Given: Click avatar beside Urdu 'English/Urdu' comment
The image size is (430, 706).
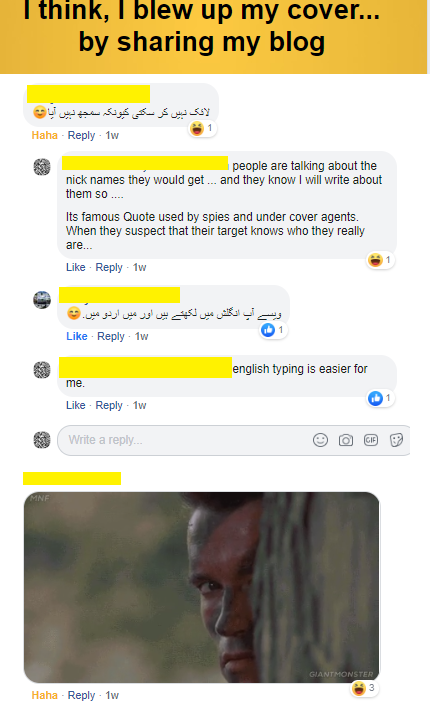Looking at the screenshot, I should pos(42,300).
